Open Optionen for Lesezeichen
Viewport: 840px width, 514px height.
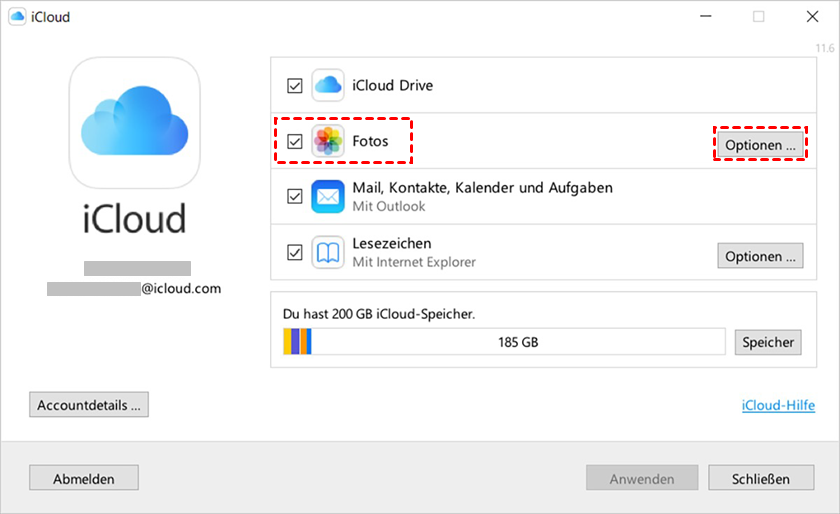coord(761,256)
